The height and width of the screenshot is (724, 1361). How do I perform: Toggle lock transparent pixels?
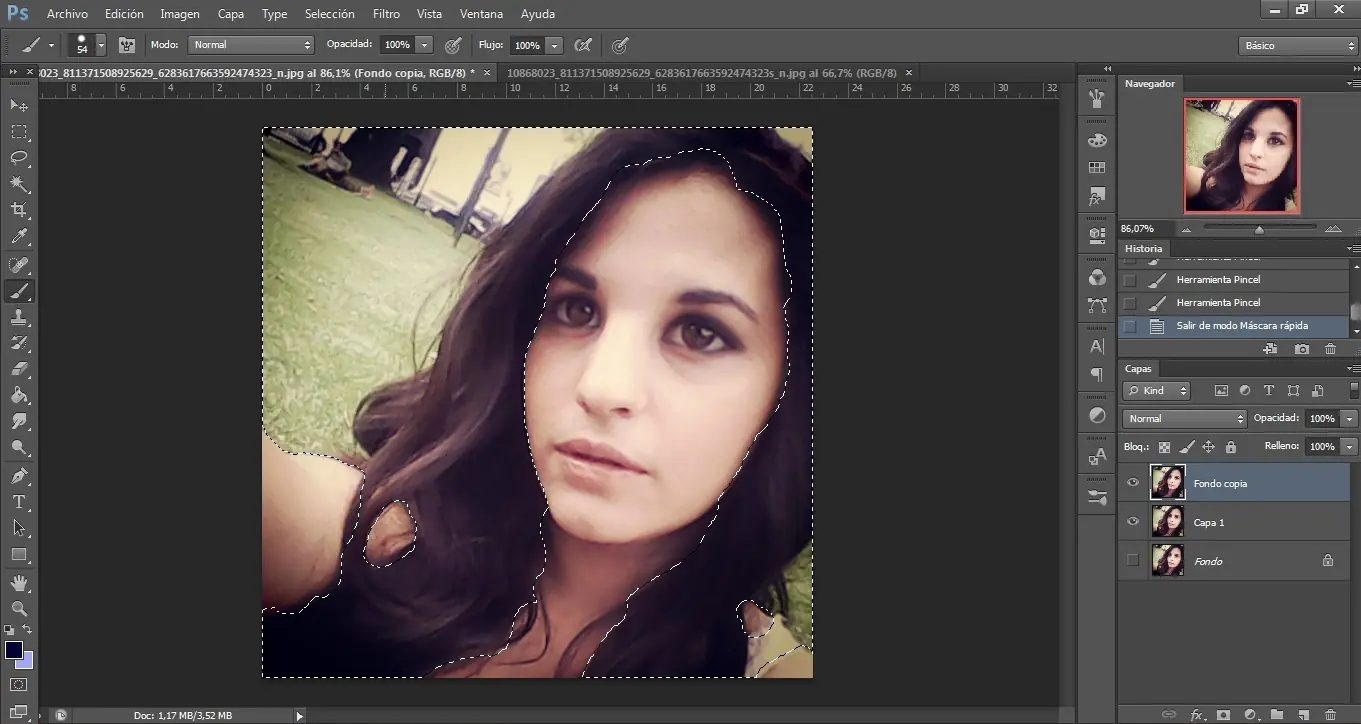pyautogui.click(x=1164, y=447)
